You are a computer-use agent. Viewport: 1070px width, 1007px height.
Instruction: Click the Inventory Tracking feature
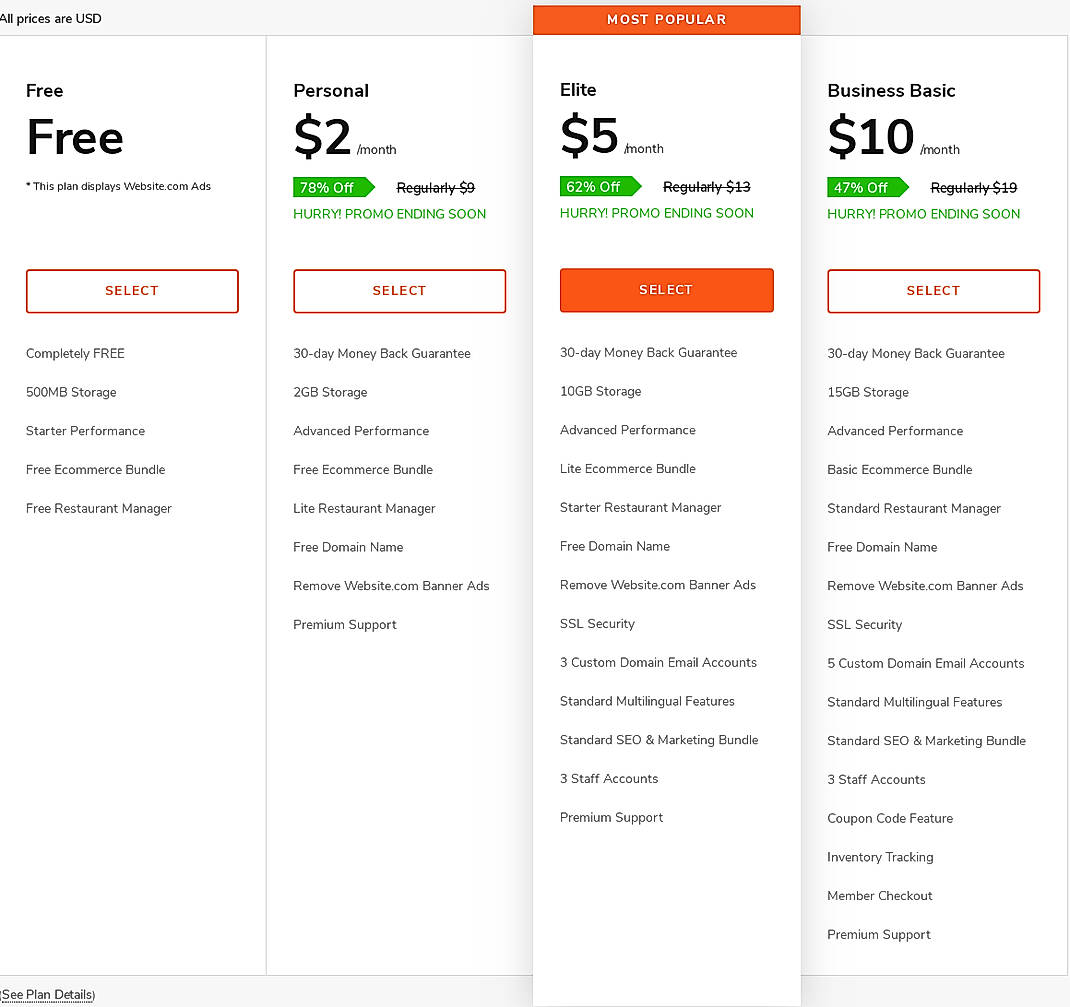(x=880, y=857)
